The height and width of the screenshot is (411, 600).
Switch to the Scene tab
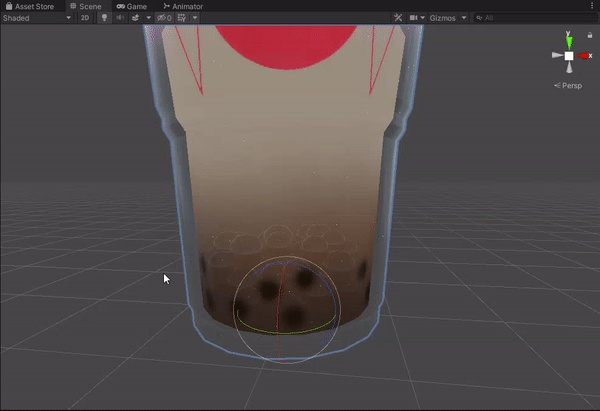tap(86, 6)
